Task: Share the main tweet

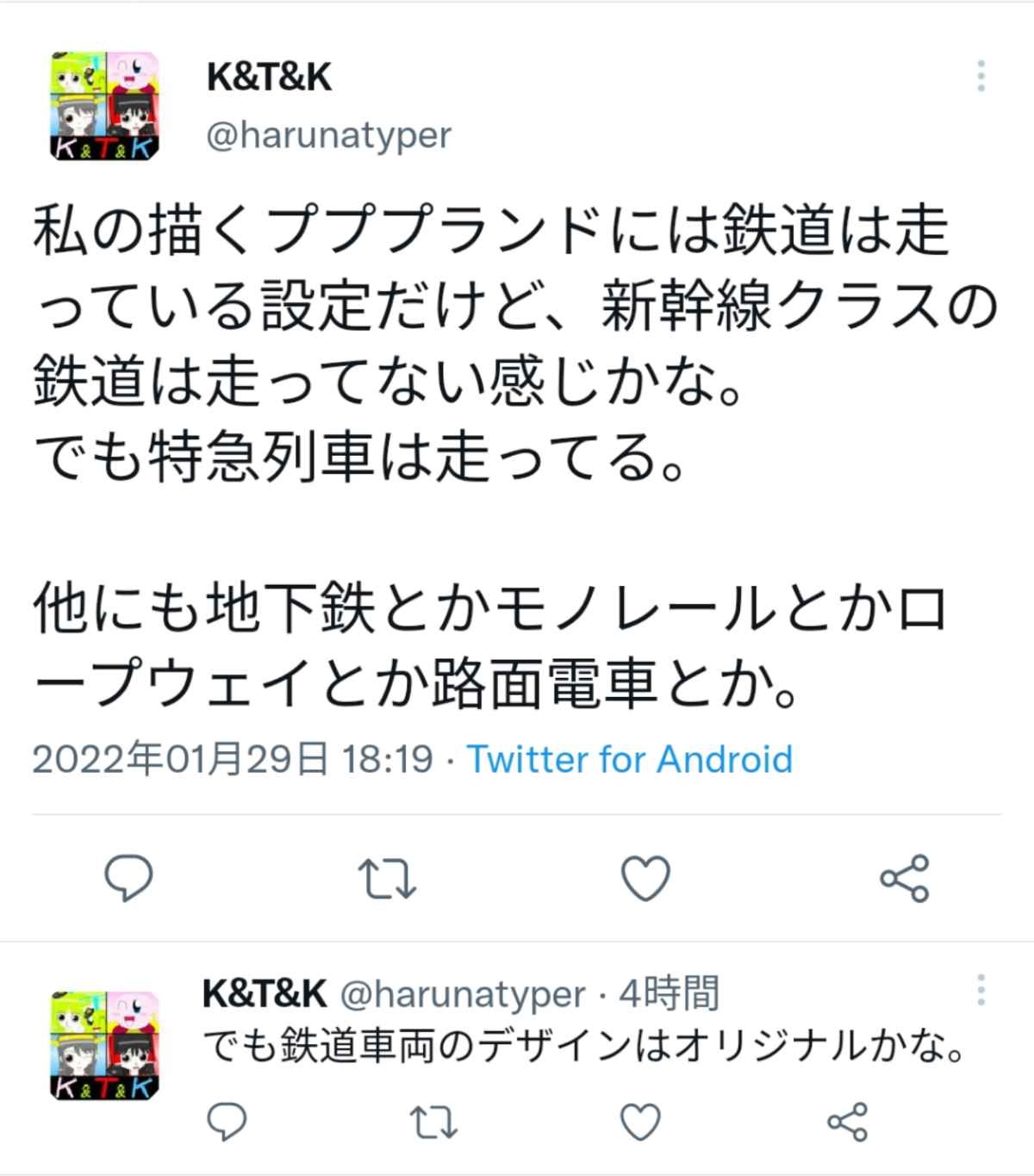Action: click(x=904, y=878)
